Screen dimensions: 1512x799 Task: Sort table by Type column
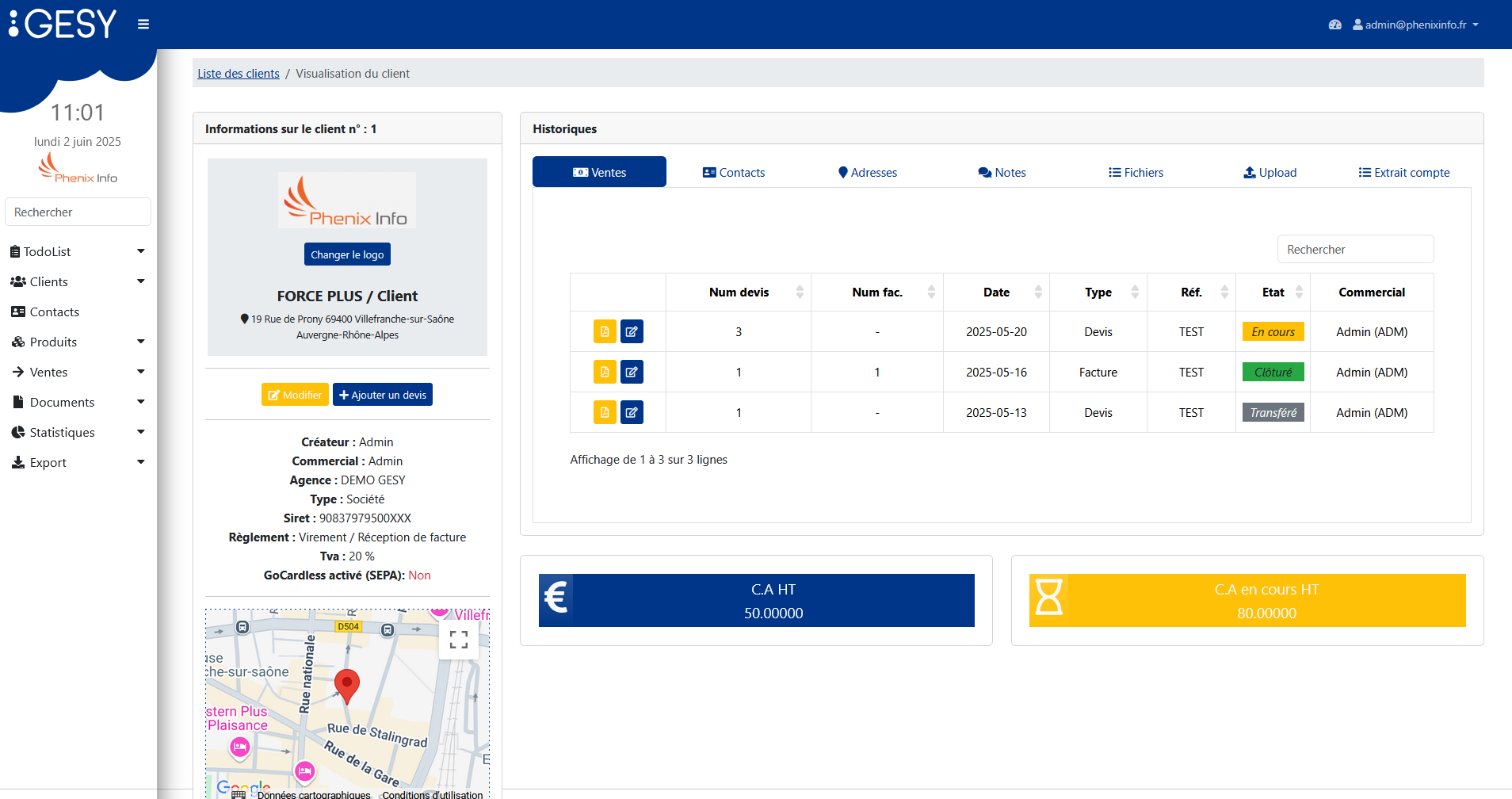point(1098,292)
